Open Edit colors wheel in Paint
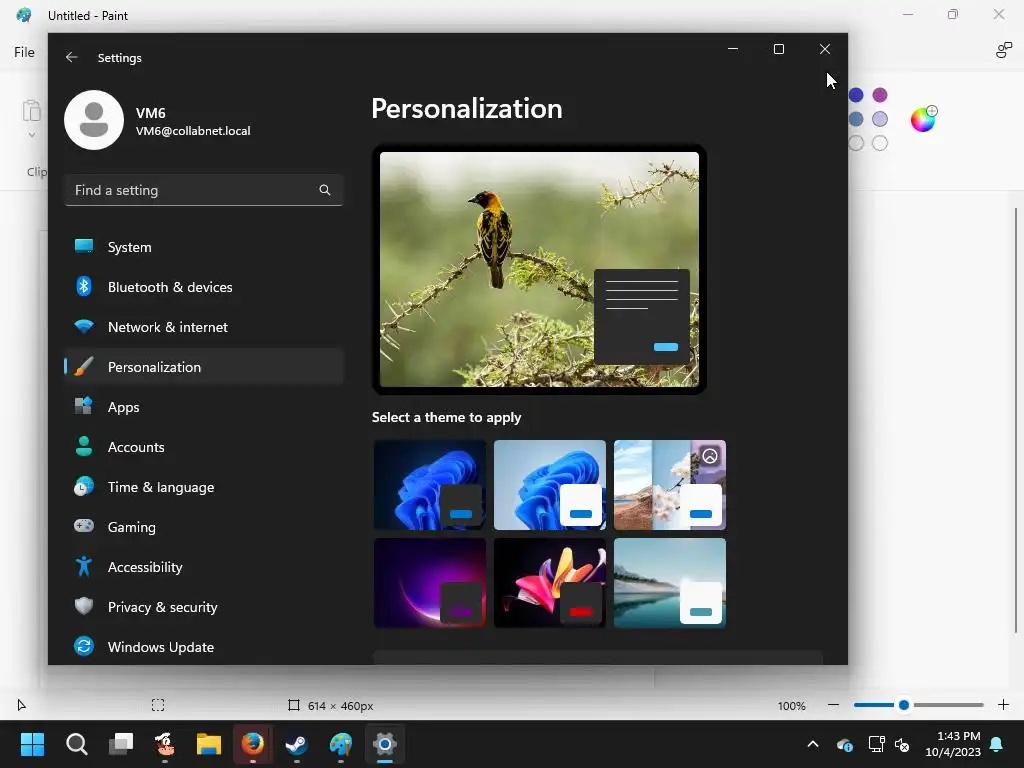This screenshot has height=768, width=1024. click(923, 119)
